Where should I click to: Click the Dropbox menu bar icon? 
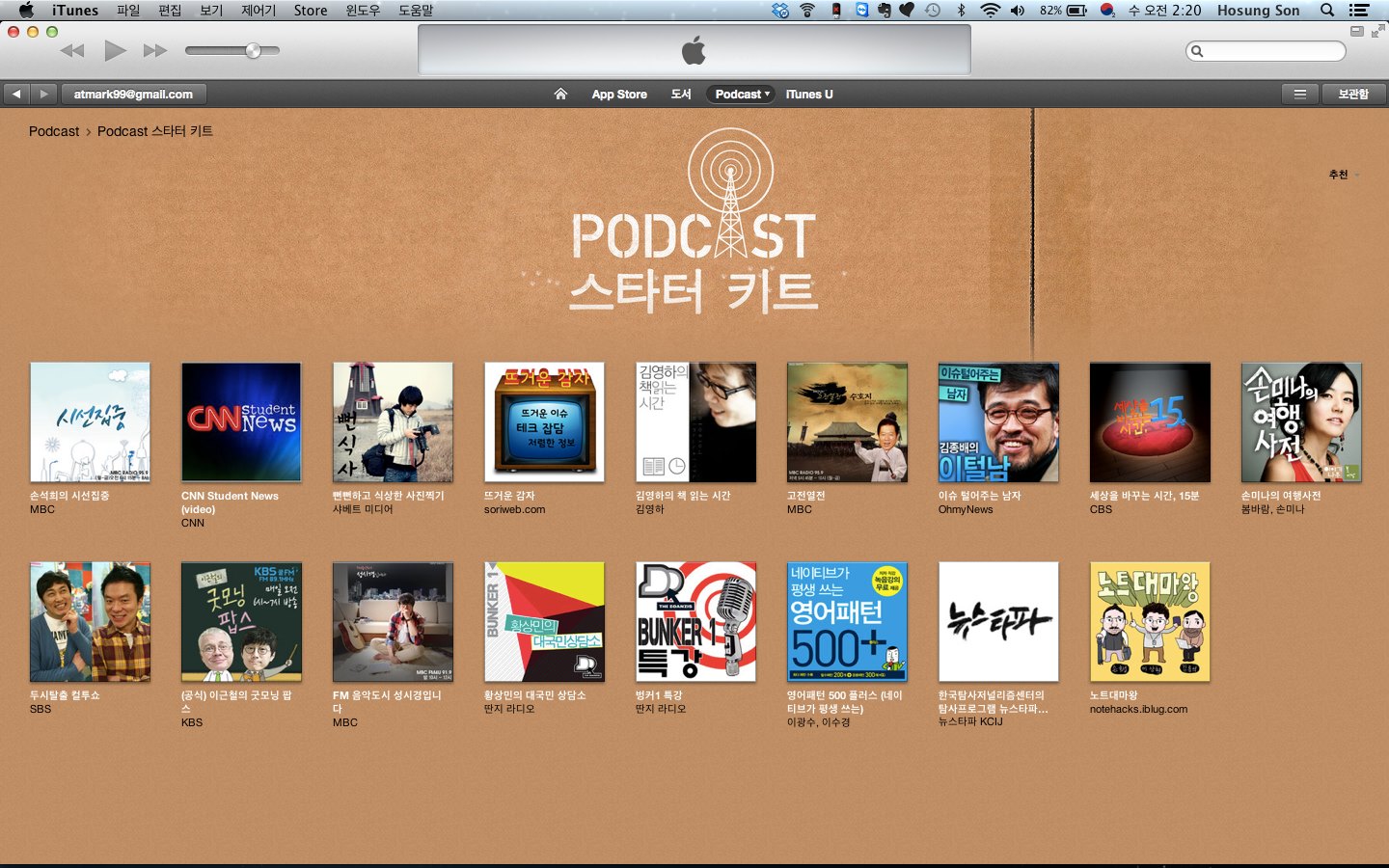[780, 11]
